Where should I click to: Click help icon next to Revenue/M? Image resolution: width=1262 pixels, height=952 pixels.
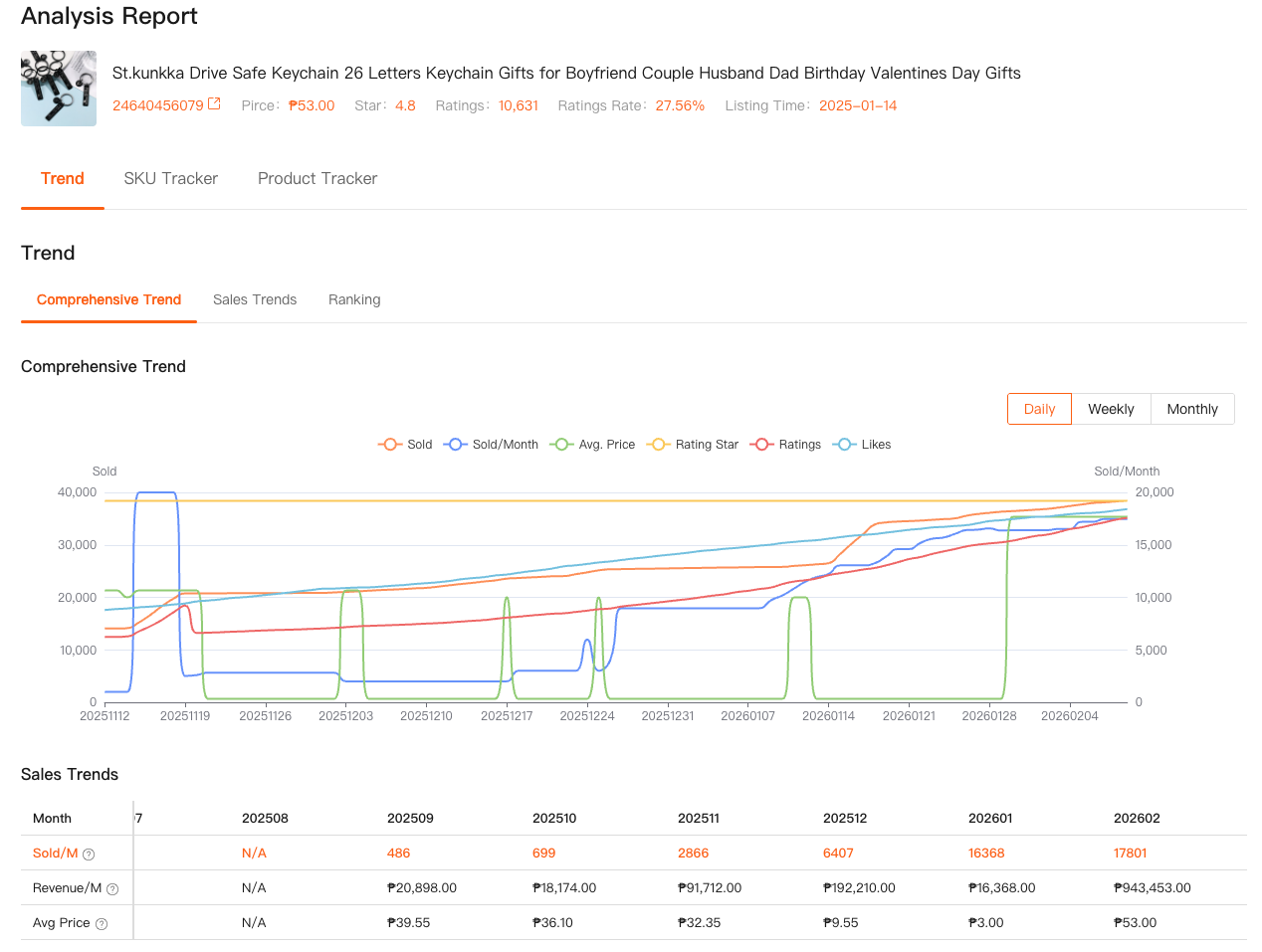click(x=112, y=889)
